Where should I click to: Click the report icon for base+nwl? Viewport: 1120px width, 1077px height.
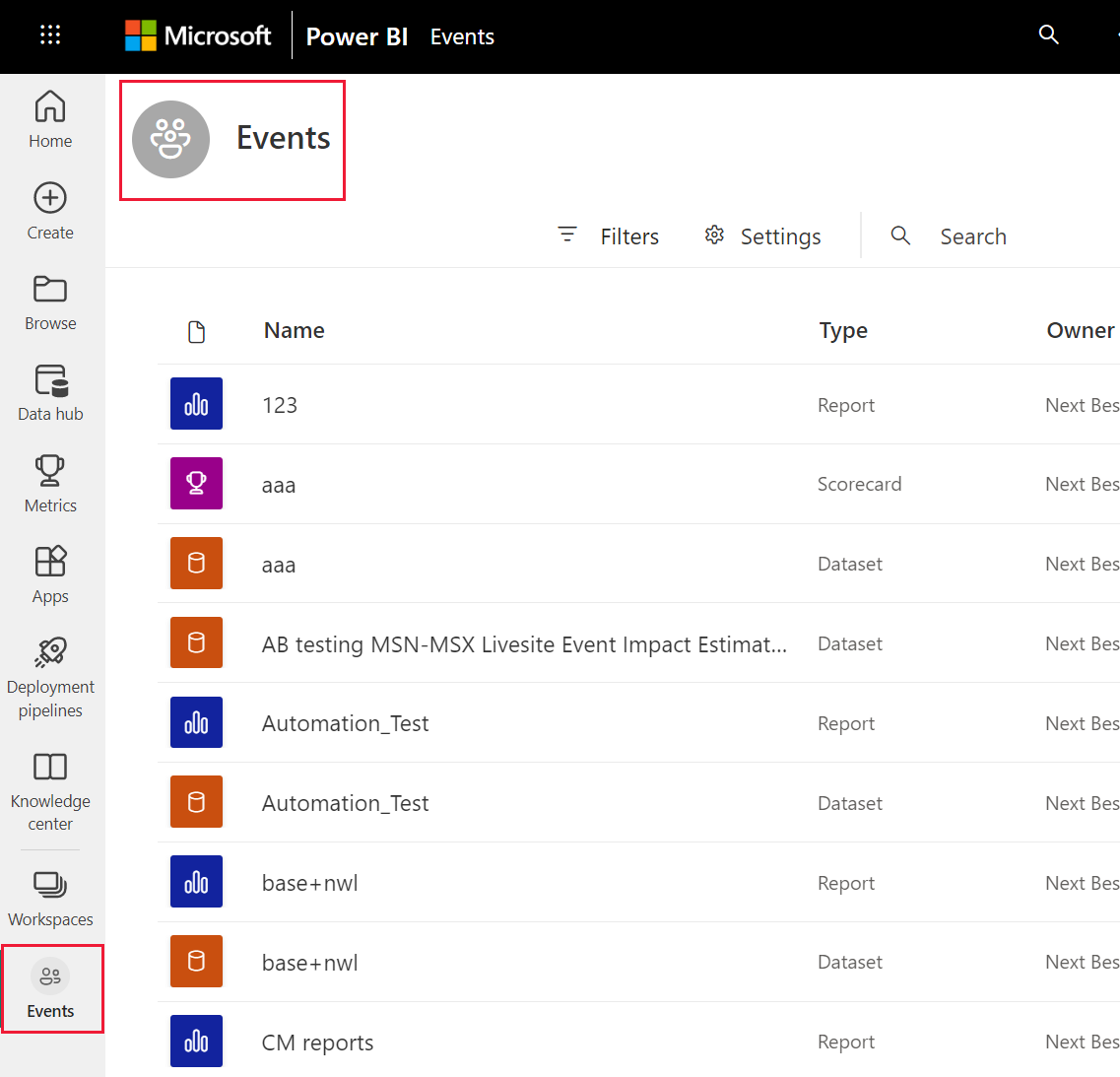(x=196, y=881)
